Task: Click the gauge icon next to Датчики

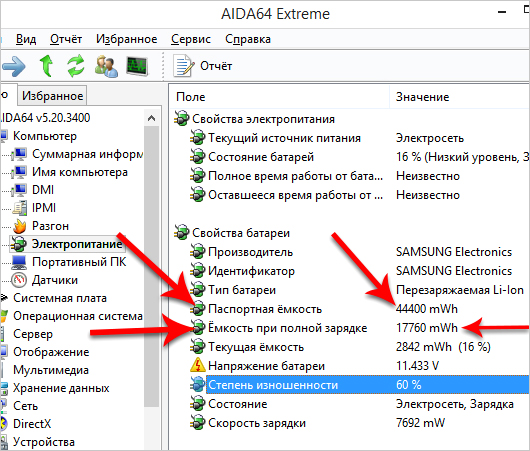Action: point(19,280)
